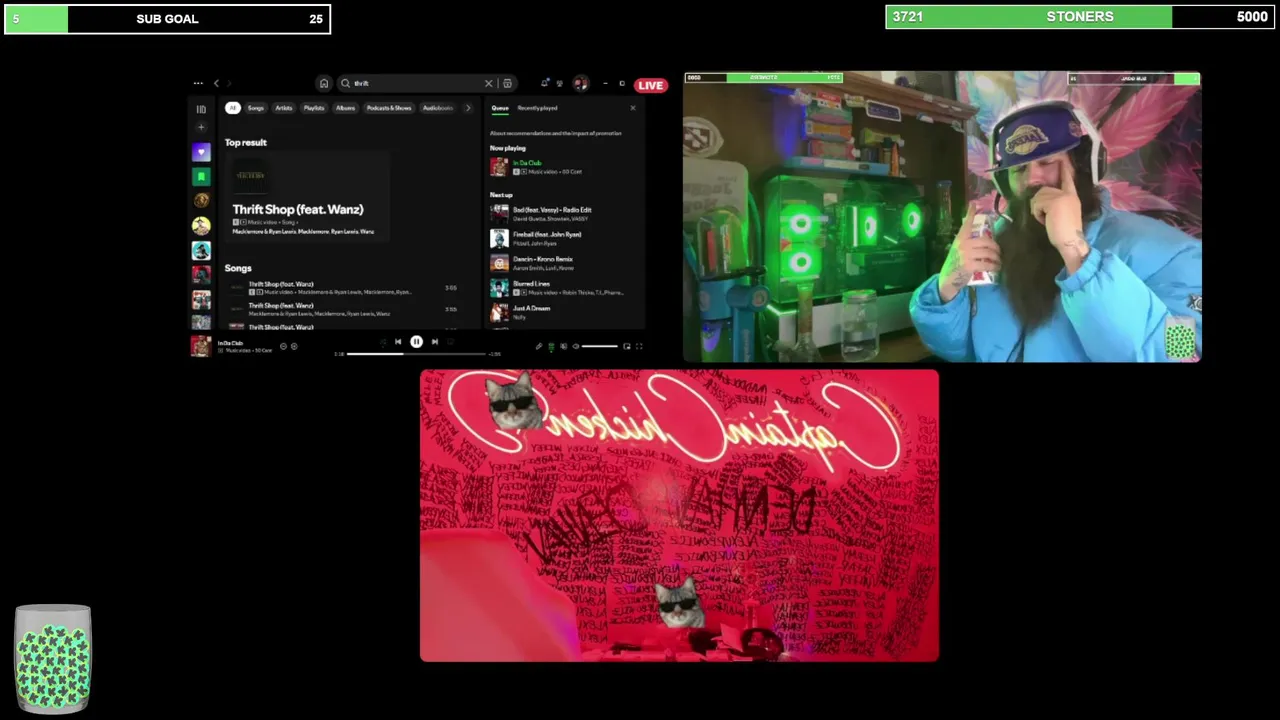Image resolution: width=1280 pixels, height=720 pixels.
Task: Adjust the volume slider
Action: pos(600,346)
